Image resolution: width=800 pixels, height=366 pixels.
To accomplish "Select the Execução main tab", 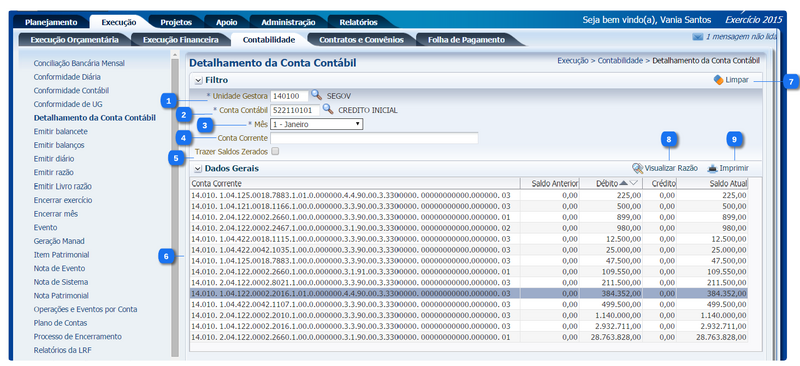I will point(119,22).
